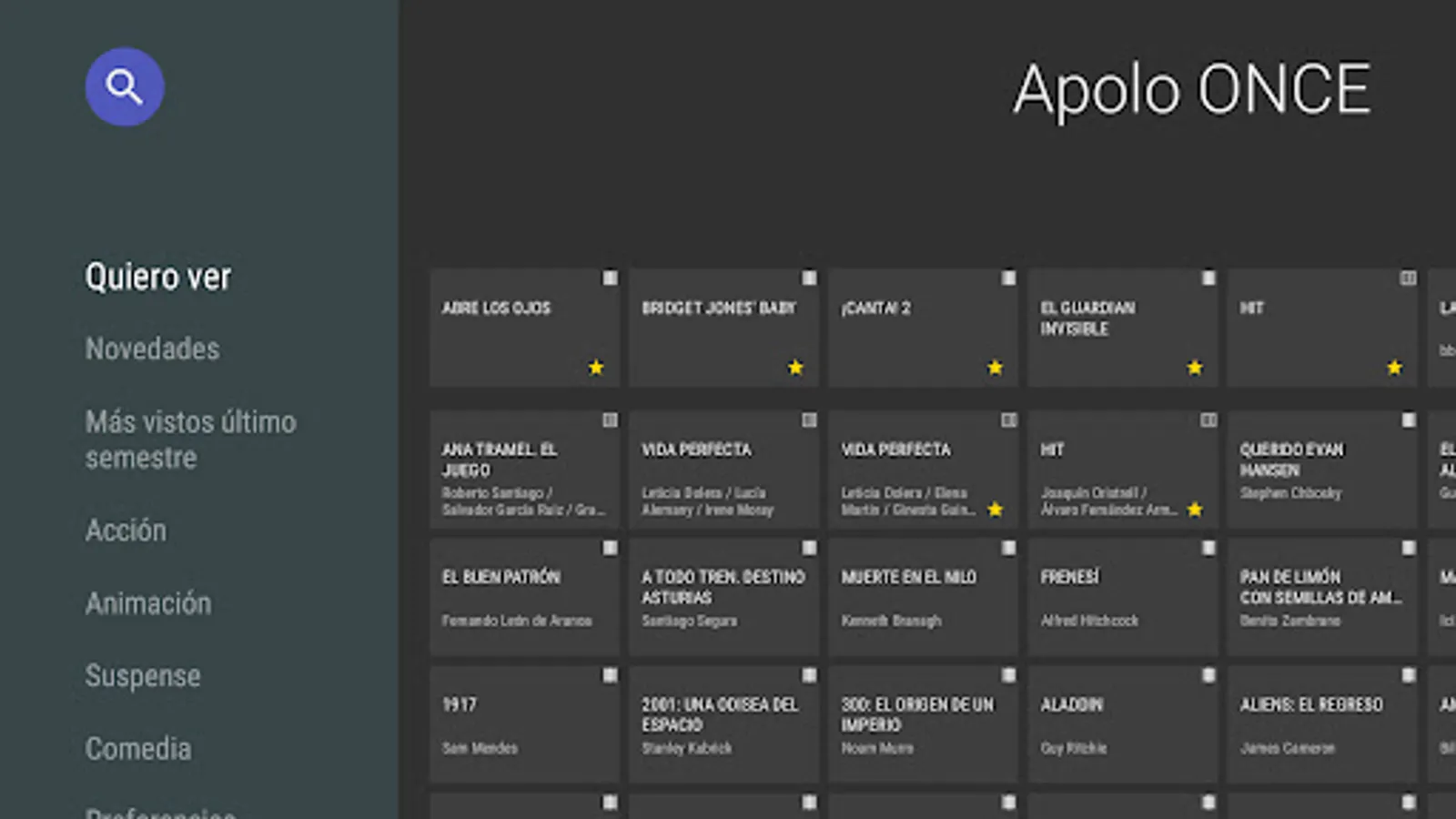The width and height of the screenshot is (1456, 819).
Task: Click the corner icon on ANA TRAMEL card
Action: click(x=610, y=420)
